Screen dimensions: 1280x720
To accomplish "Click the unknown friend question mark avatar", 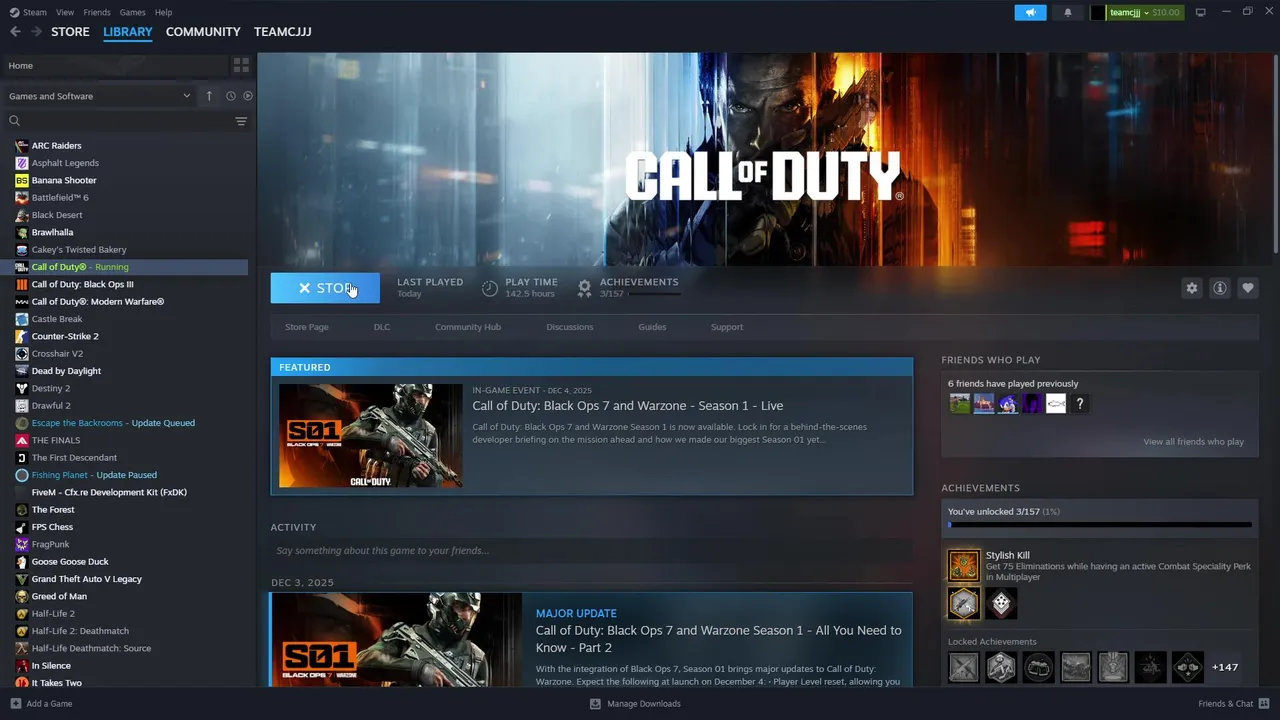I will pos(1080,404).
